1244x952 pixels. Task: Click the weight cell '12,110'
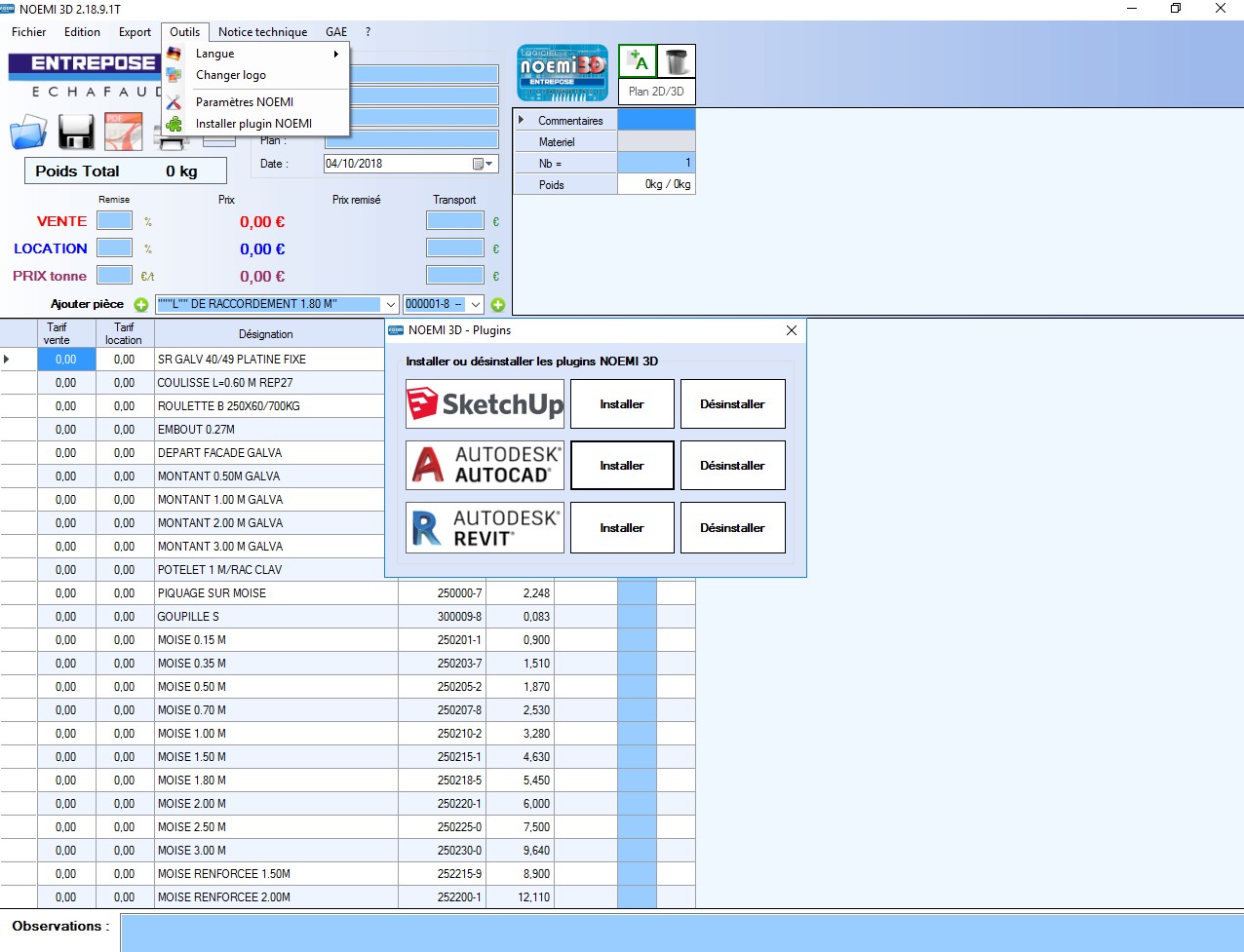[x=520, y=897]
